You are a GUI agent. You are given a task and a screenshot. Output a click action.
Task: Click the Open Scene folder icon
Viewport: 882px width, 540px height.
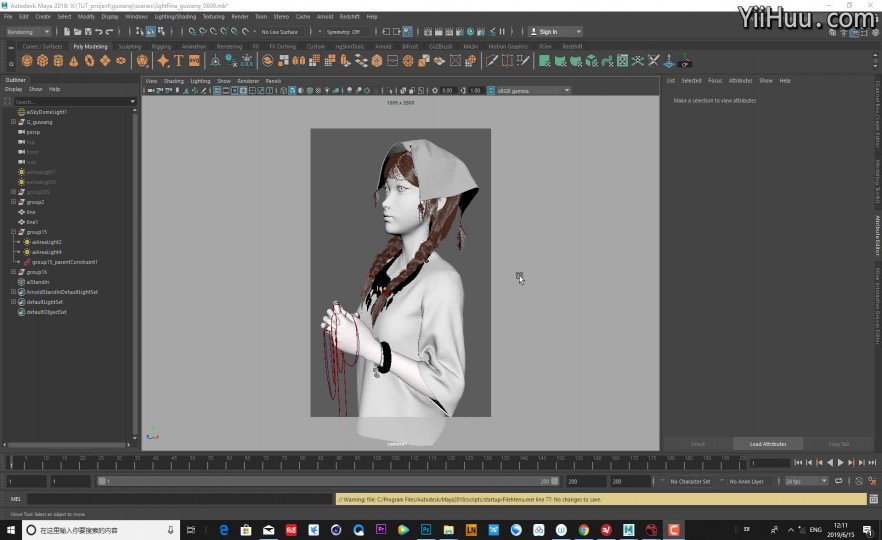coord(78,32)
